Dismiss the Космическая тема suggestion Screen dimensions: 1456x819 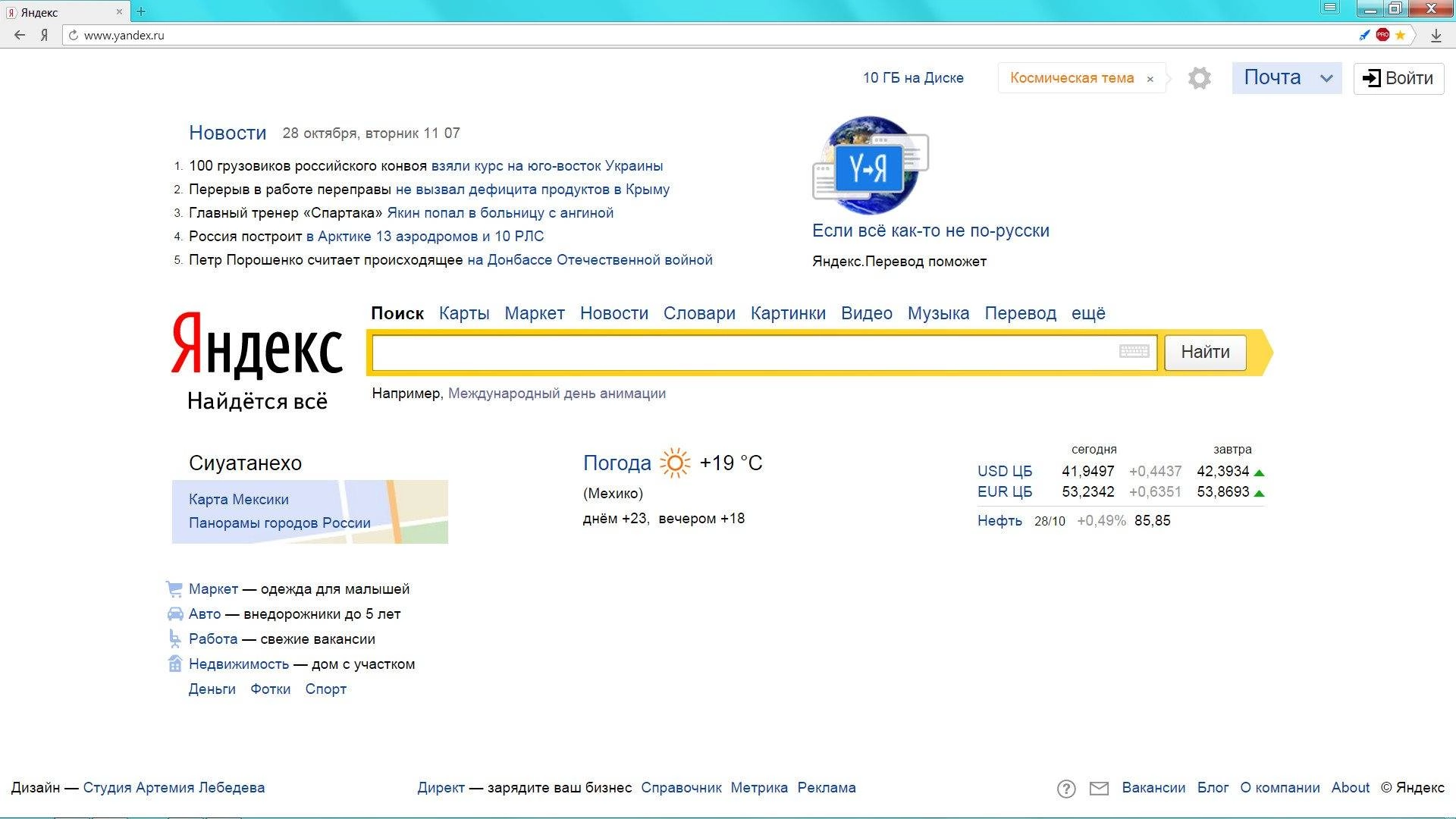[1150, 79]
